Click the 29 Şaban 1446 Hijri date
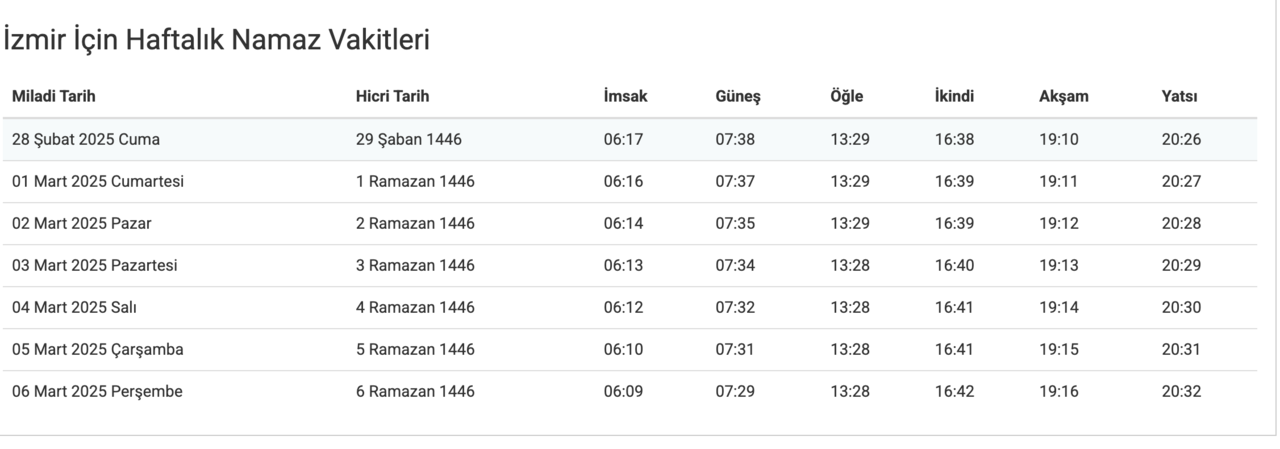Image resolution: width=1280 pixels, height=449 pixels. pos(408,140)
